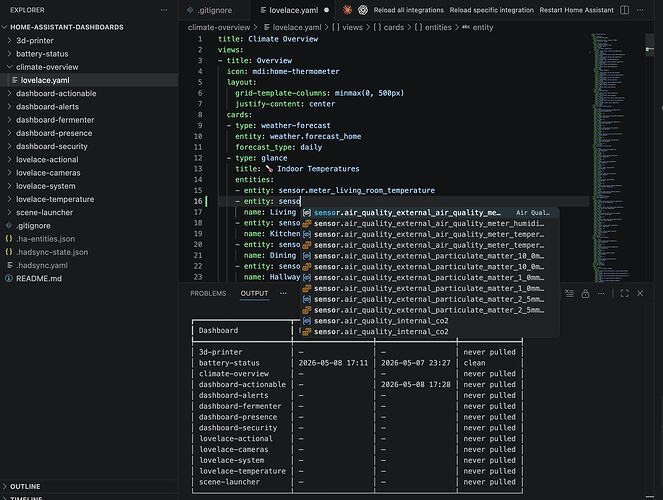
Task: Click Reload all integrations
Action: (408, 10)
